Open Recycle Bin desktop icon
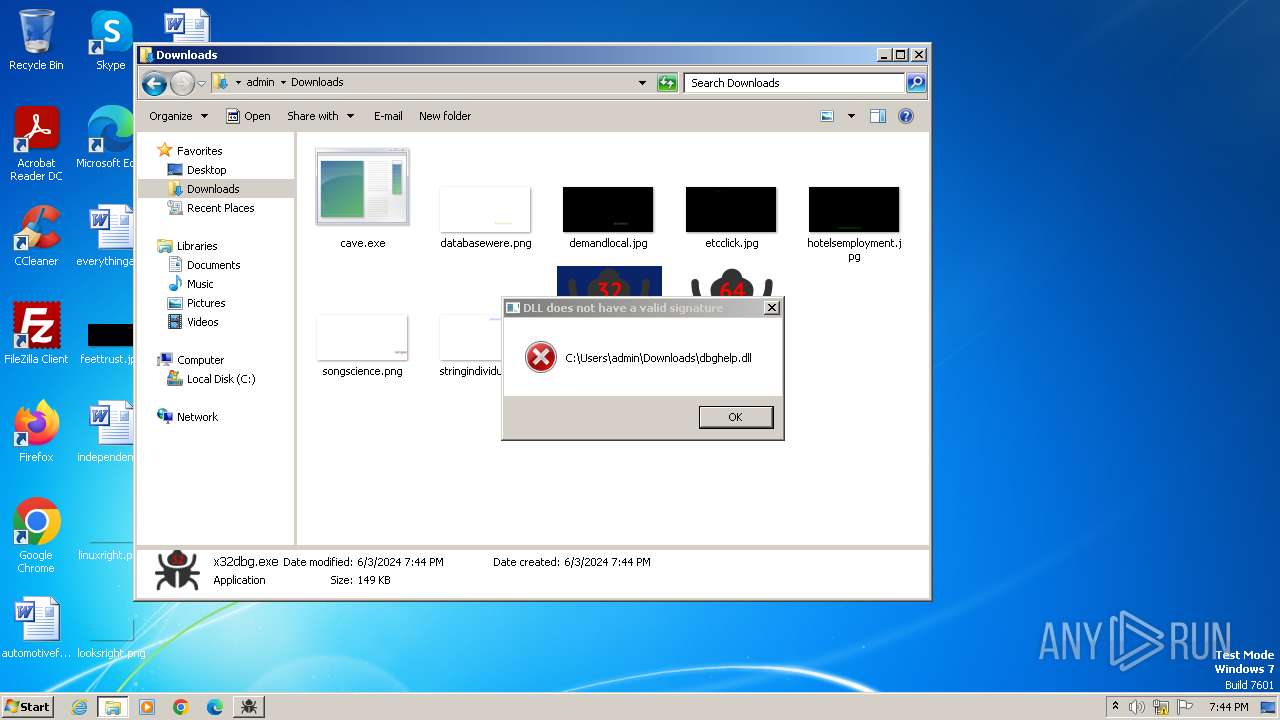Image resolution: width=1280 pixels, height=720 pixels. [36, 40]
